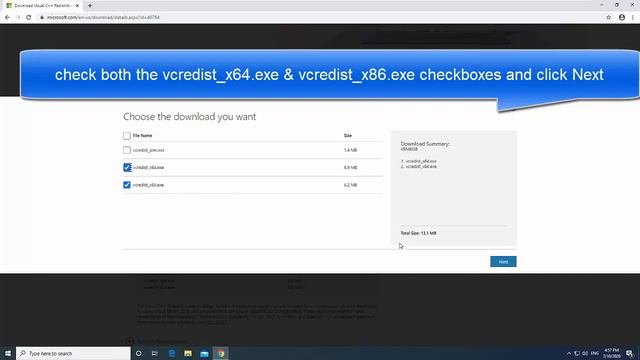Click the Type here to search box
Viewport: 640px width, 360px height.
click(73, 353)
